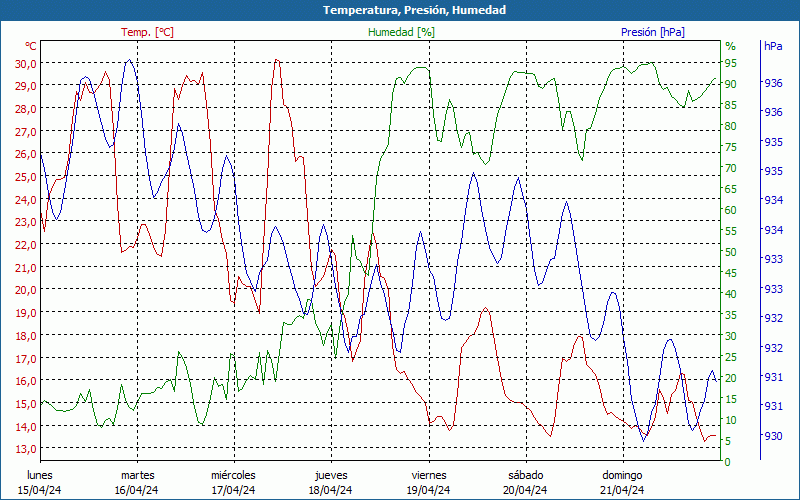Click the green '20' humidity axis tick
Viewport: 800px width, 500px height.
(731, 378)
